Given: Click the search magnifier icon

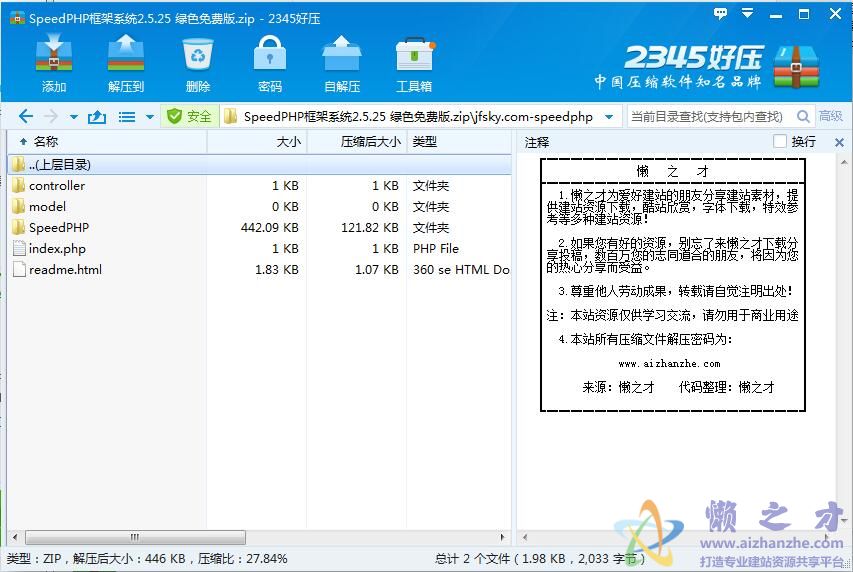Looking at the screenshot, I should pyautogui.click(x=803, y=116).
